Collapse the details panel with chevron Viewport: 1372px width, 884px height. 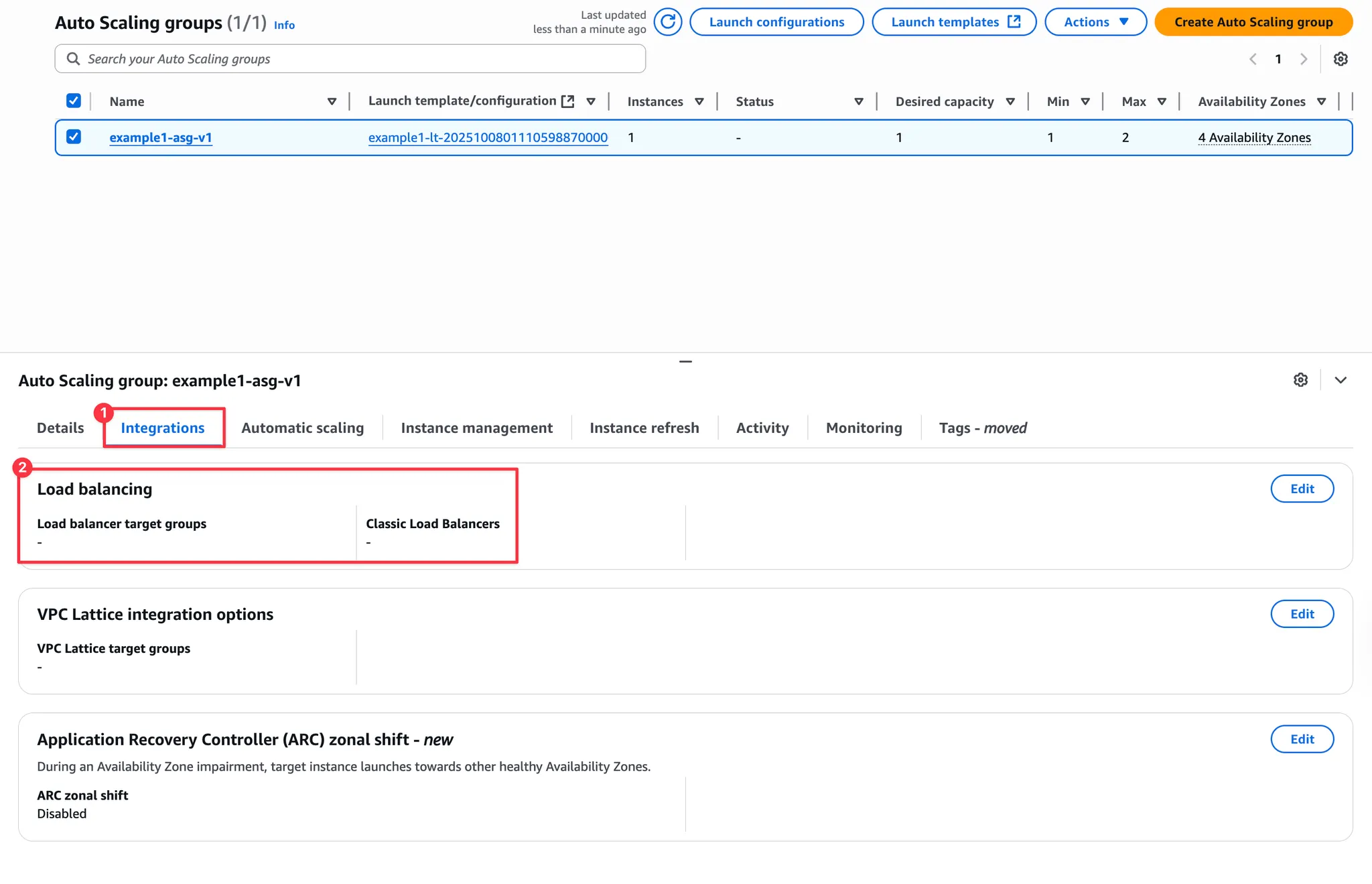click(1340, 380)
